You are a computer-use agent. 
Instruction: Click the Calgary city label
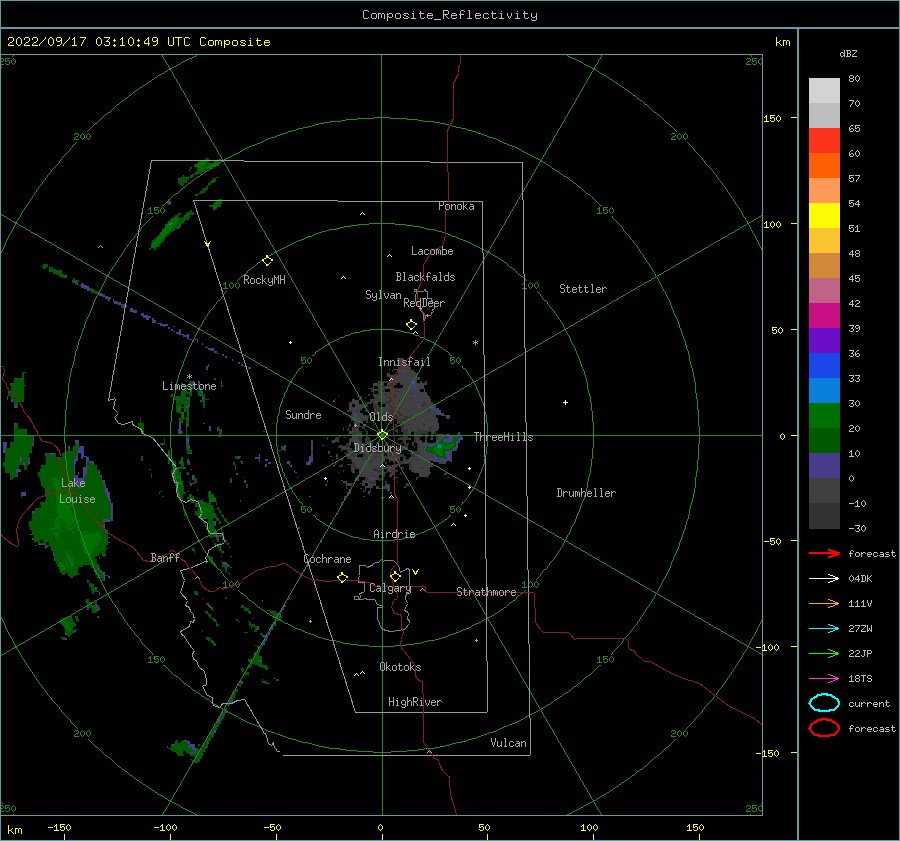pyautogui.click(x=390, y=588)
